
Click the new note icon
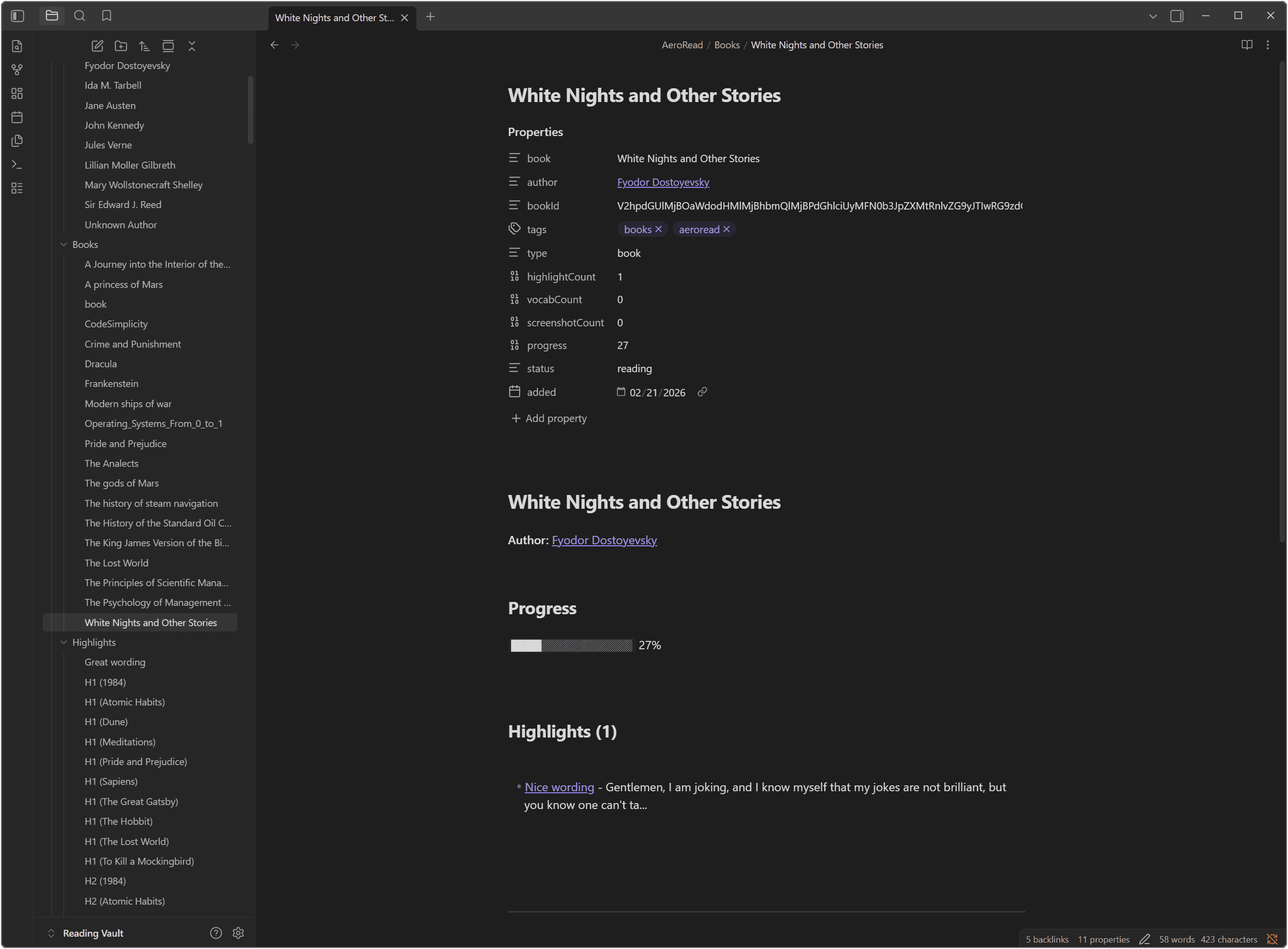pos(97,46)
